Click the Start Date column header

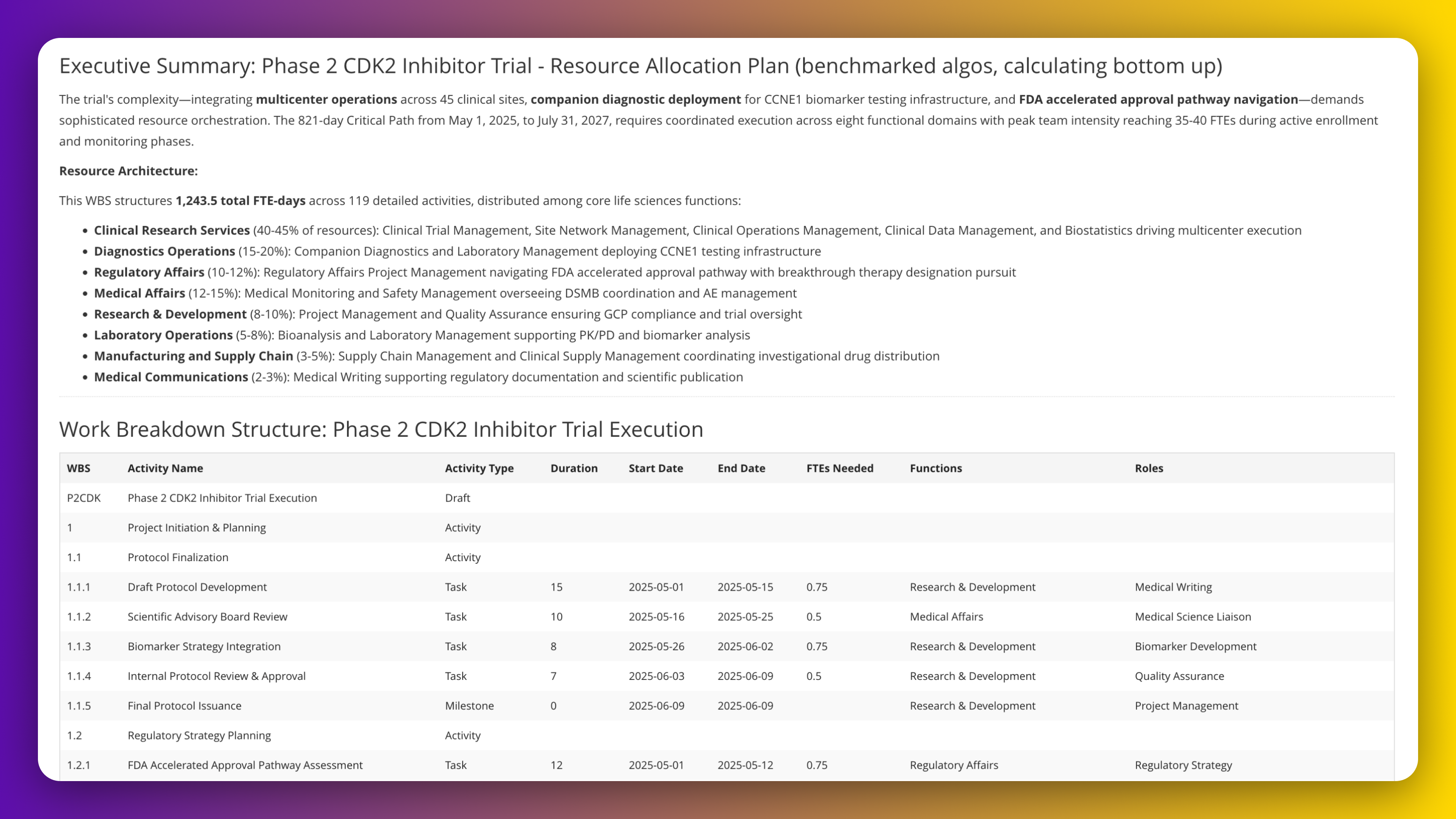[x=656, y=468]
